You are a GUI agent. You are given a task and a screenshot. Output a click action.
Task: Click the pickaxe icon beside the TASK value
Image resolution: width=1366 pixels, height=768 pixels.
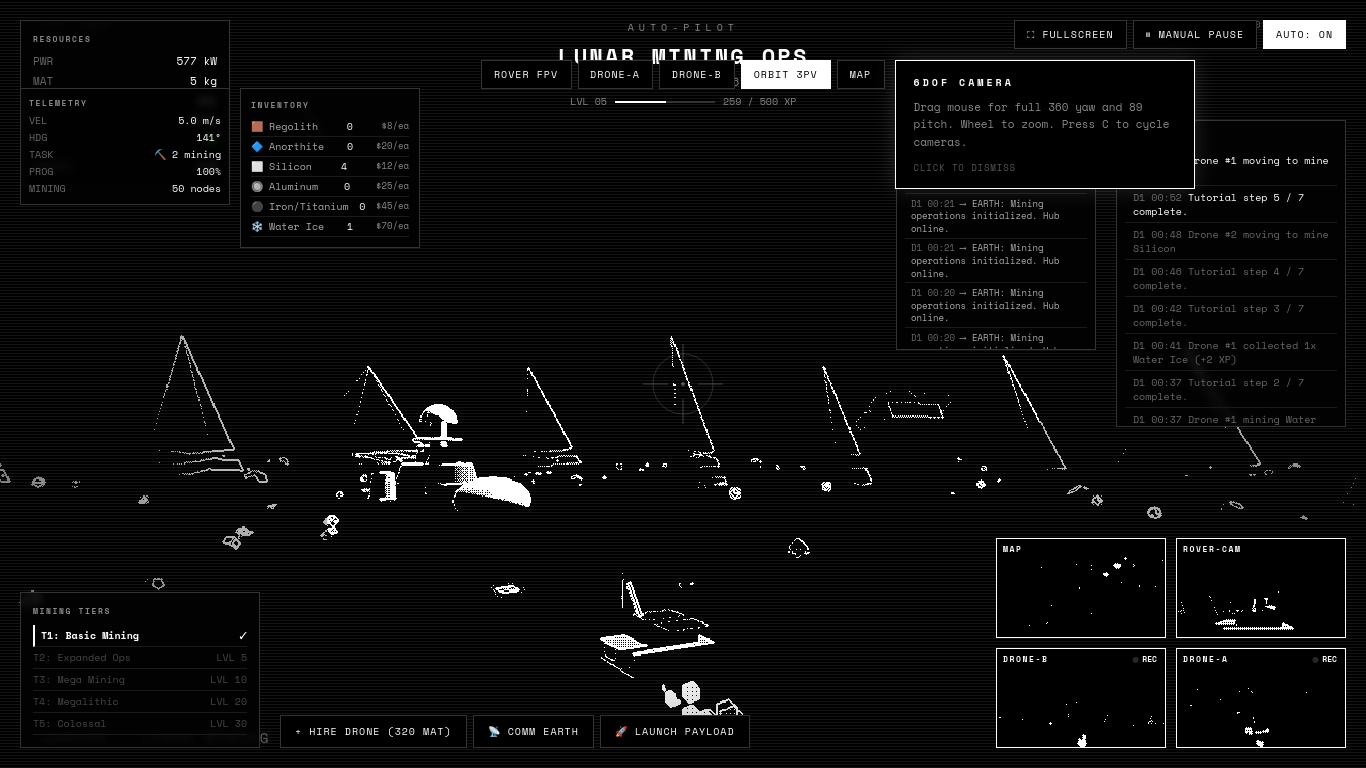[160, 155]
